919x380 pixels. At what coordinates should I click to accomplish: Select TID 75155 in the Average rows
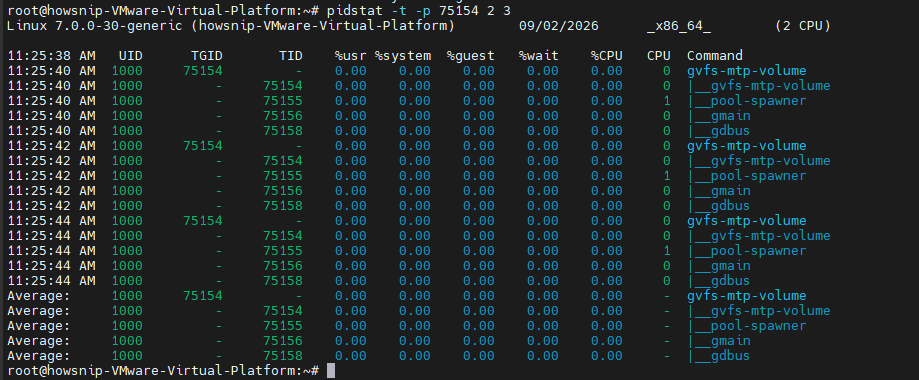pyautogui.click(x=283, y=326)
